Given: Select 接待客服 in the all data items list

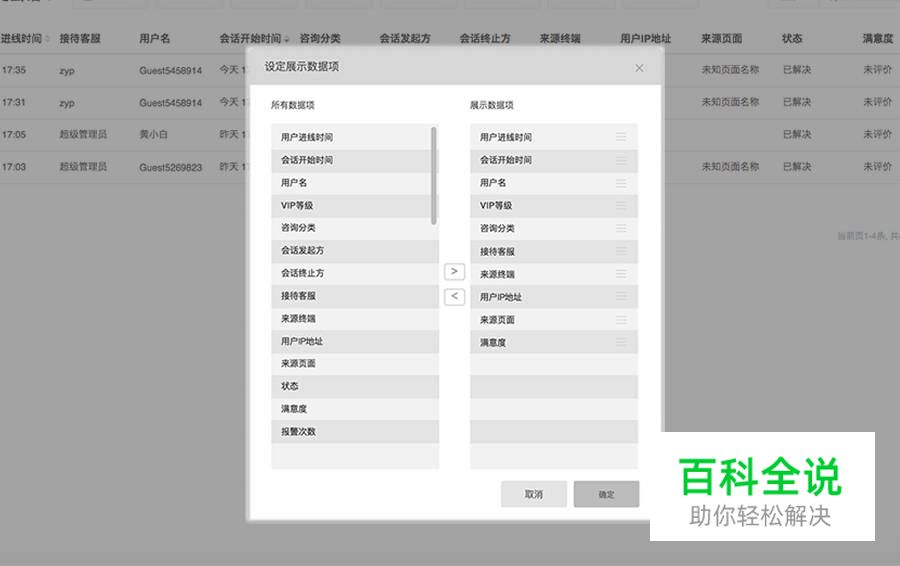Looking at the screenshot, I should (355, 296).
